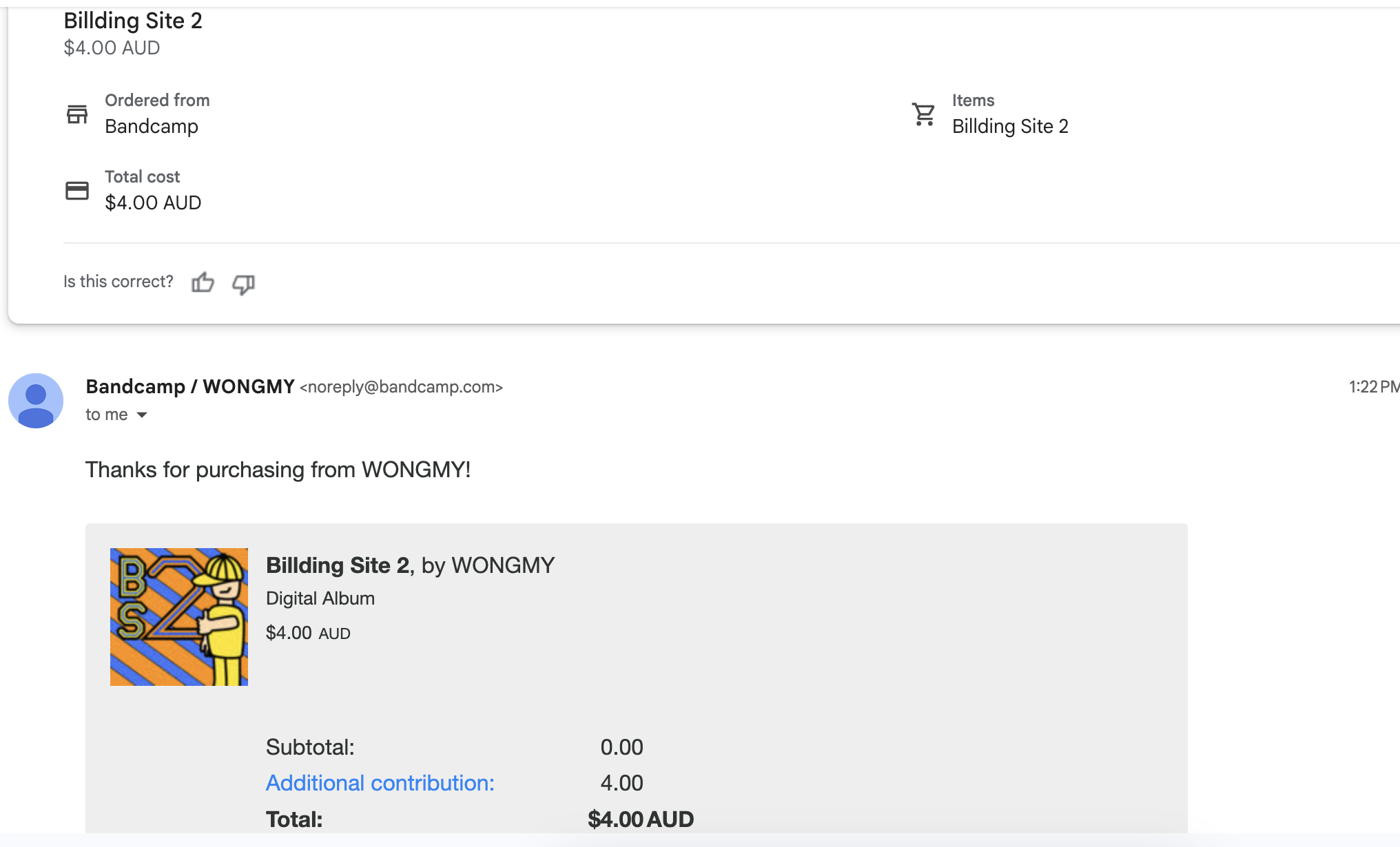Screen dimensions: 1400x847
Task: Click sender name Bandcamp / WONGMY
Action: pyautogui.click(x=190, y=386)
